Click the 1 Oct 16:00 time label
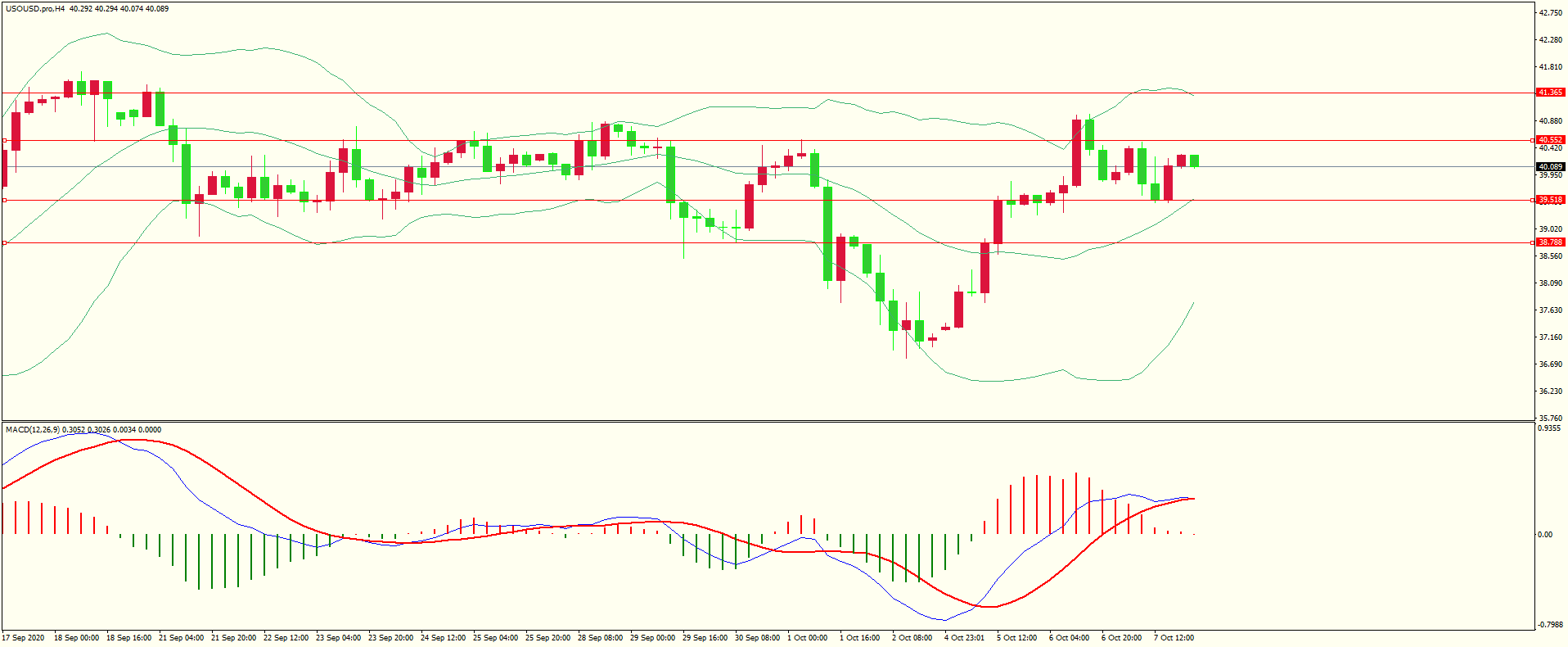The height and width of the screenshot is (647, 1568). point(860,638)
